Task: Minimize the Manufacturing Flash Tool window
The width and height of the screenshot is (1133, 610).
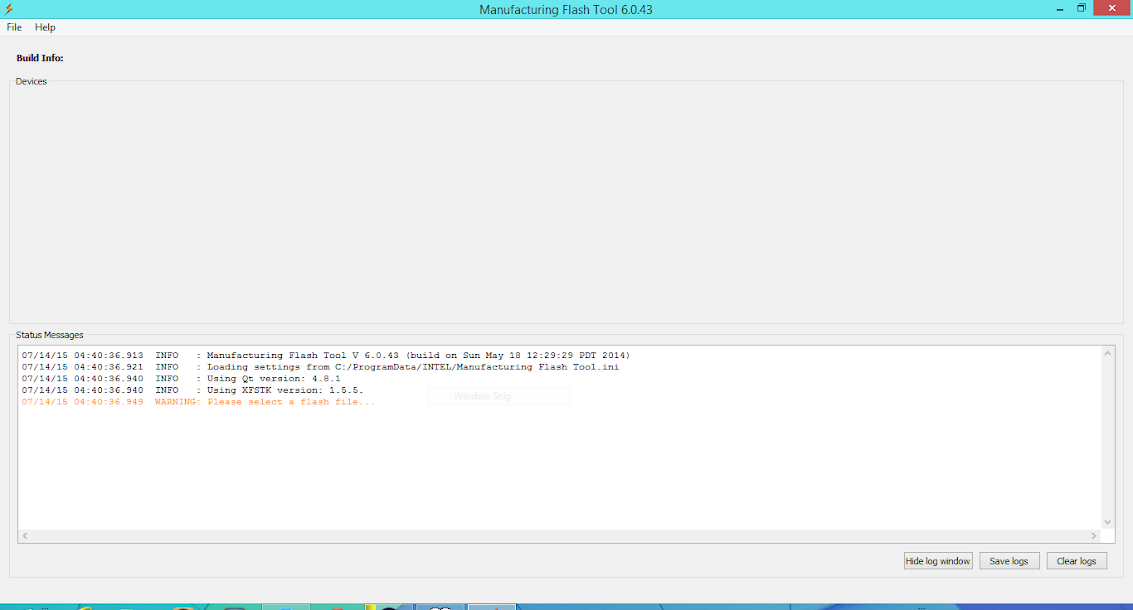Action: [x=1059, y=9]
